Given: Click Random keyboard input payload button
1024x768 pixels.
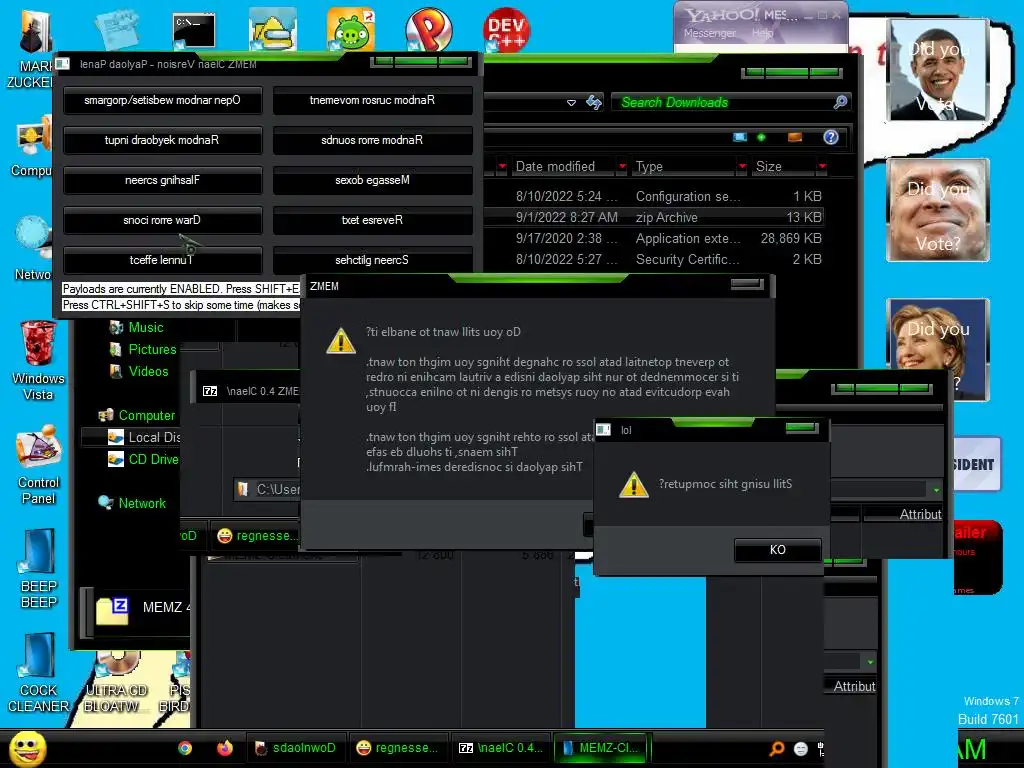Looking at the screenshot, I should pos(163,140).
